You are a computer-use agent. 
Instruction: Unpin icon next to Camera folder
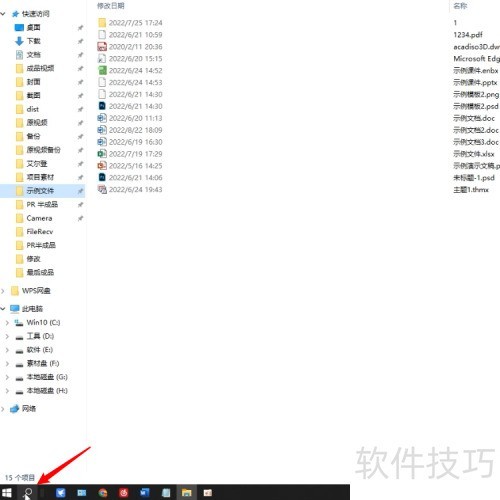pos(80,218)
